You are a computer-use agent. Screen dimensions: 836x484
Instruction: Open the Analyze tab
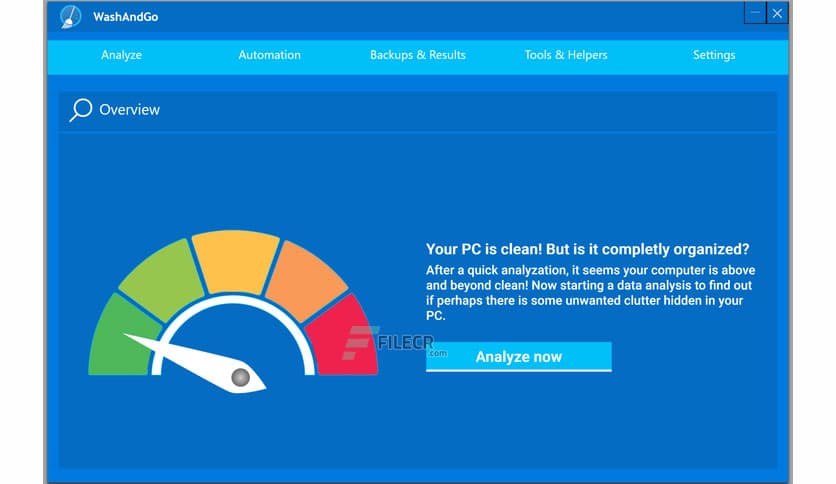point(122,55)
